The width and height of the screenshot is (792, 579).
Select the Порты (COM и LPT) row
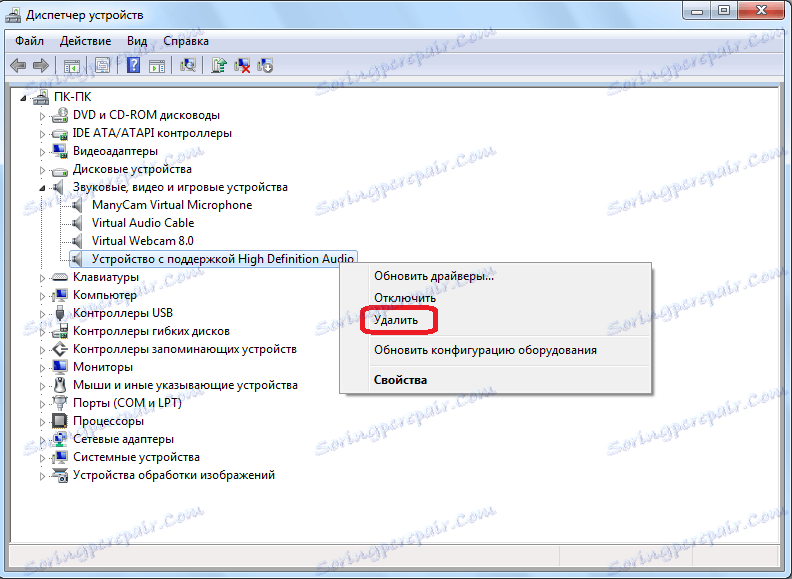(127, 403)
